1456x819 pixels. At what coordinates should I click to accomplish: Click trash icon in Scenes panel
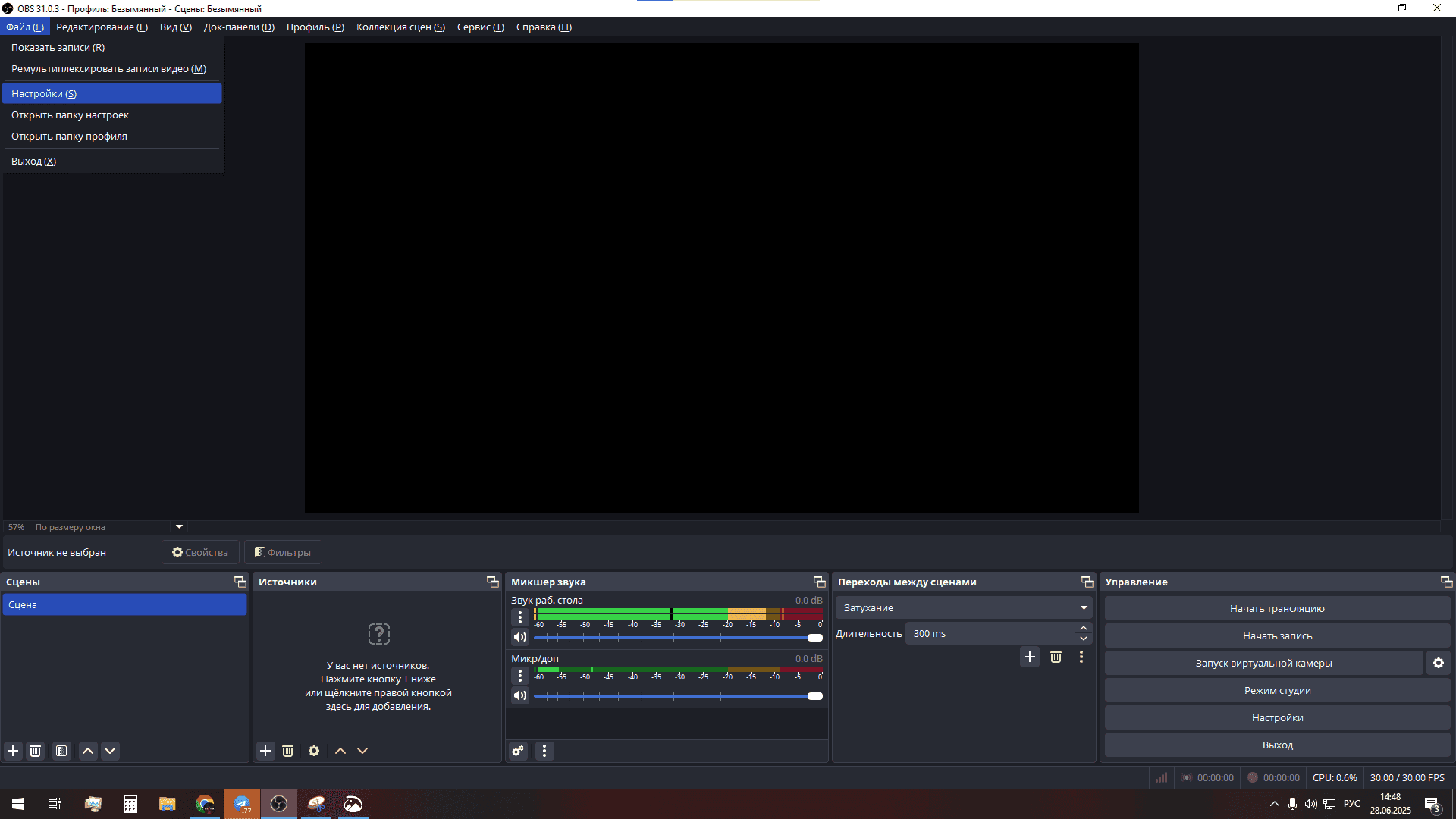click(x=35, y=751)
